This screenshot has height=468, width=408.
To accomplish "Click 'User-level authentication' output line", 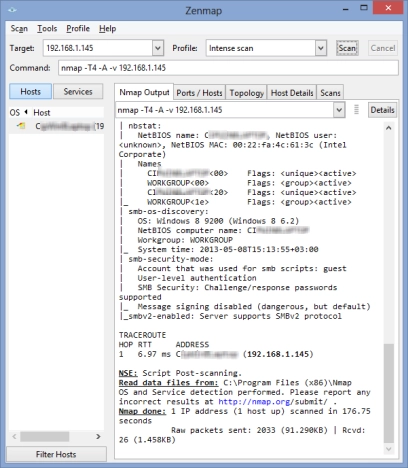I will [197, 278].
